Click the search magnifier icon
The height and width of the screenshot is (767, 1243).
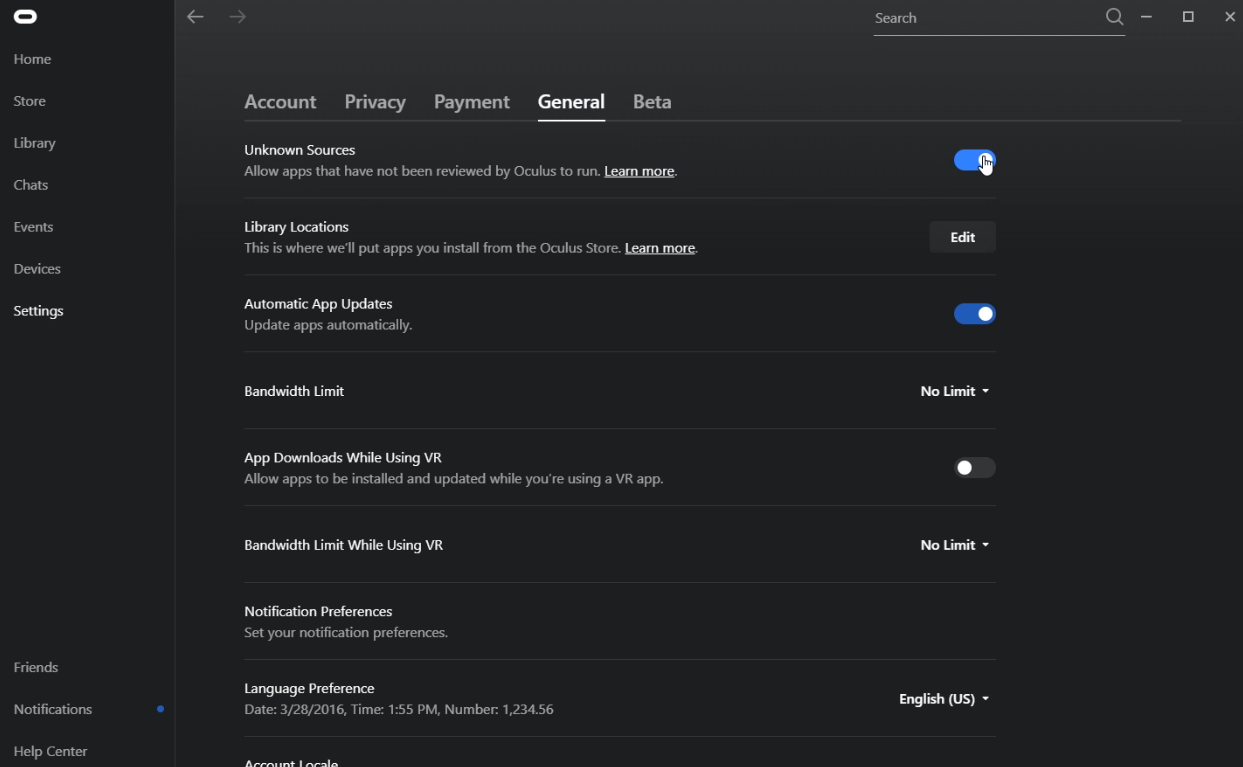pos(1114,17)
